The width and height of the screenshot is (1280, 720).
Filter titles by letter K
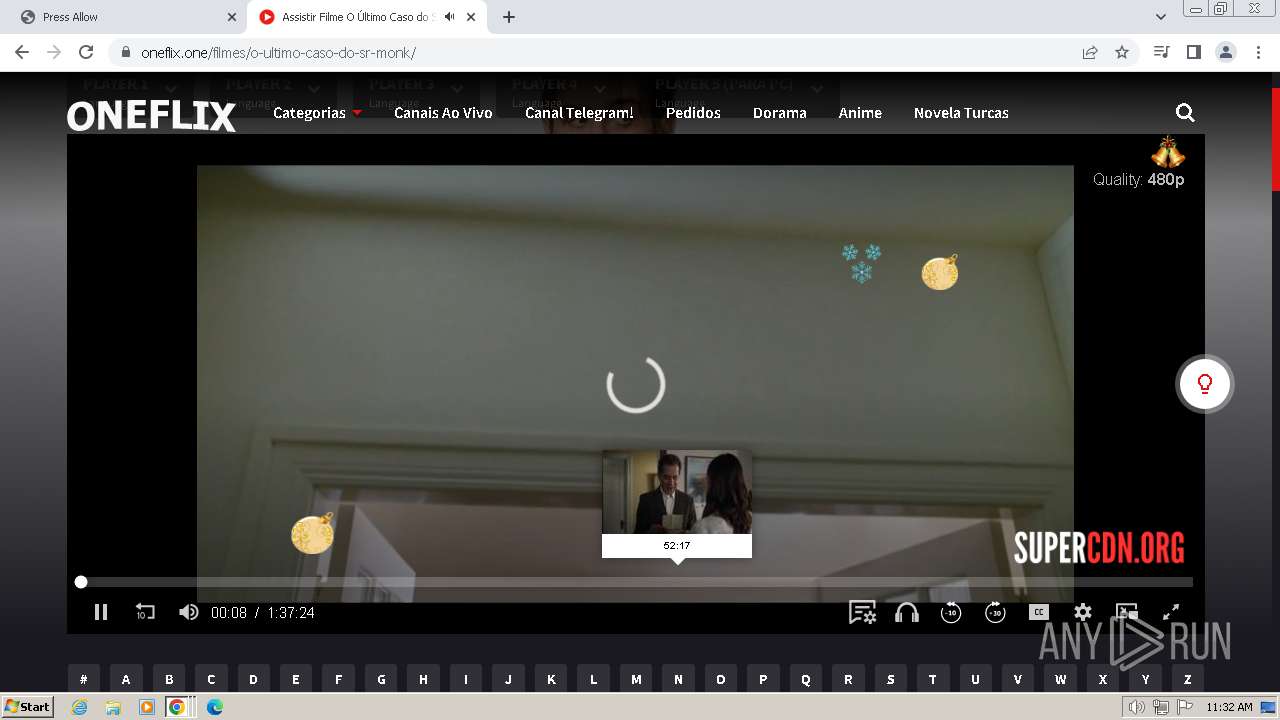[x=551, y=679]
